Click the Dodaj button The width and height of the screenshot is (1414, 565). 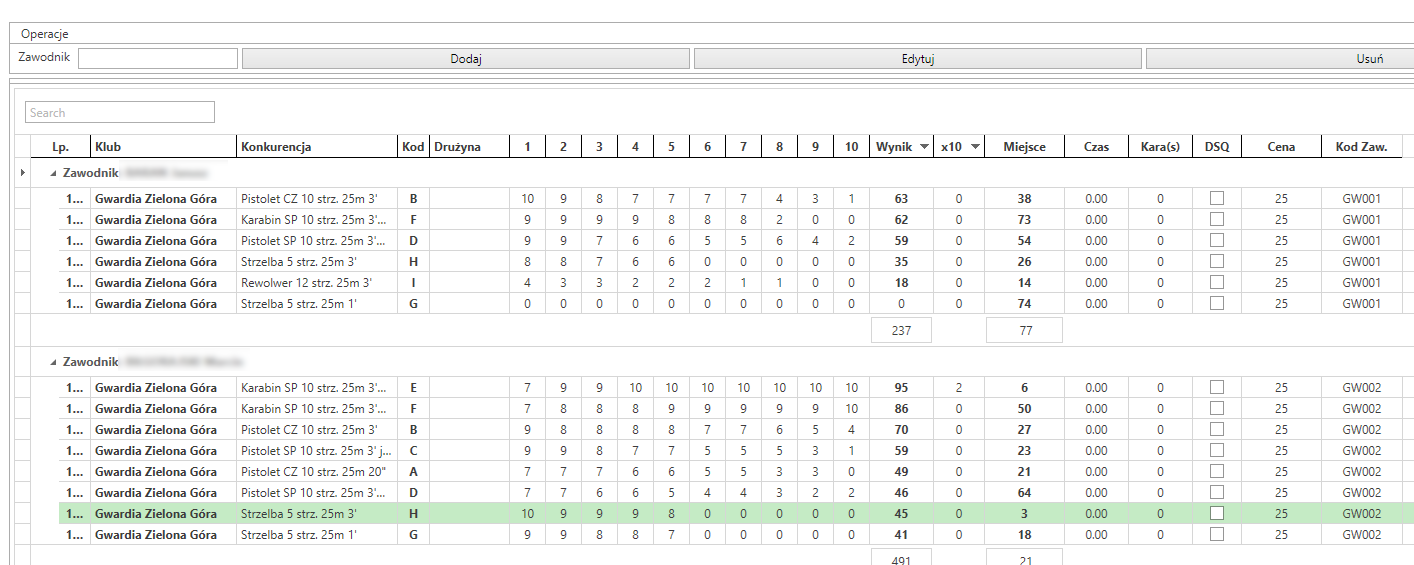[466, 59]
